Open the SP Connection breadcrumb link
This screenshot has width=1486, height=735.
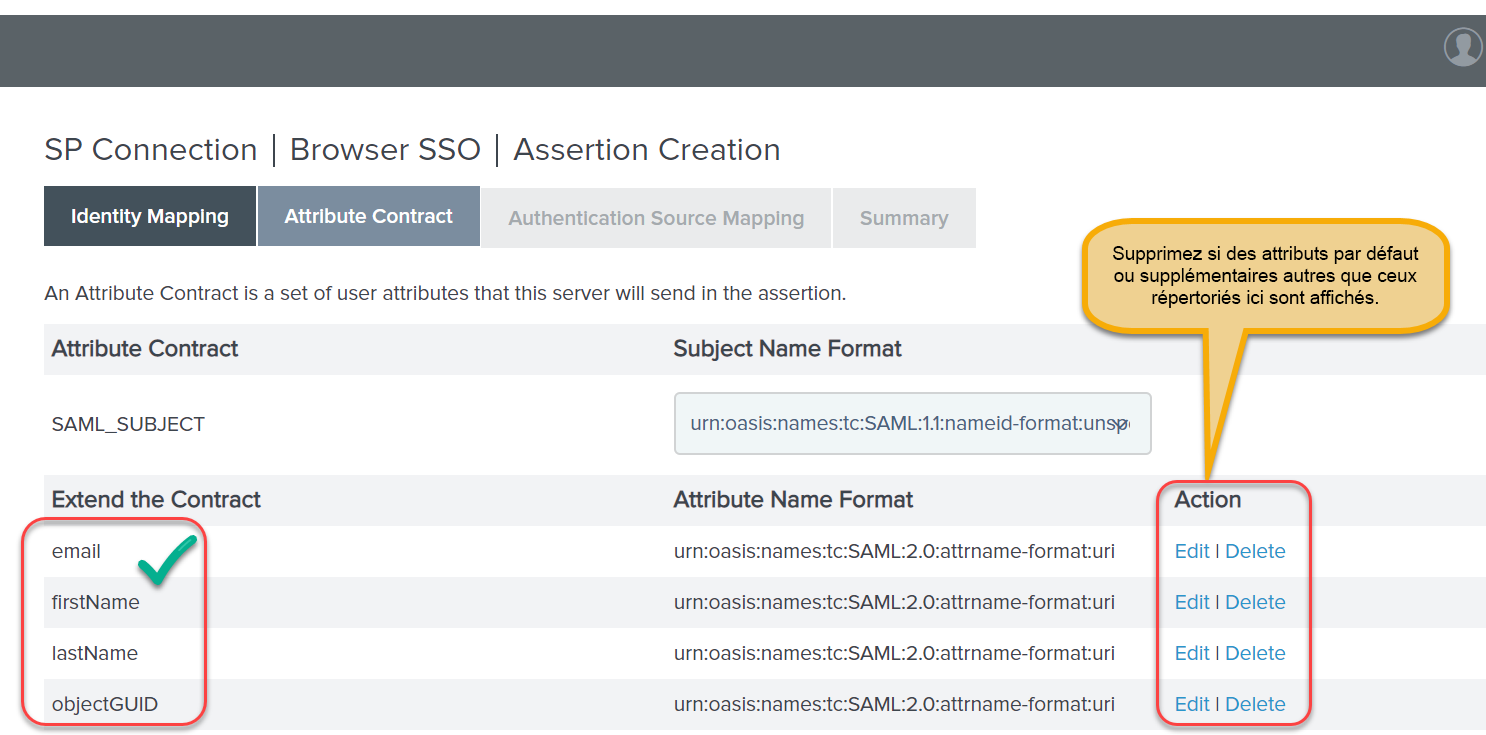pos(150,149)
